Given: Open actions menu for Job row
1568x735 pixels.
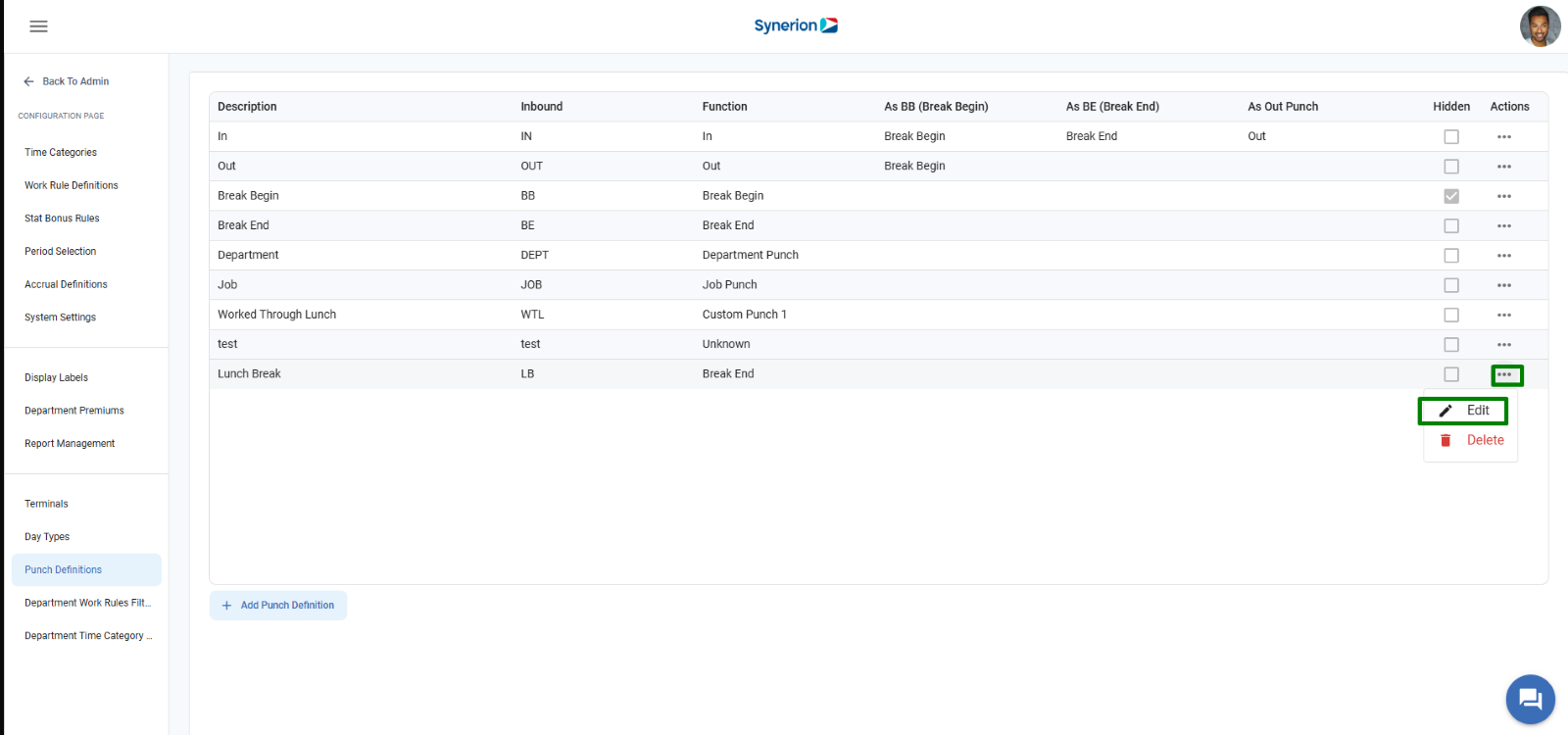Looking at the screenshot, I should 1504,285.
